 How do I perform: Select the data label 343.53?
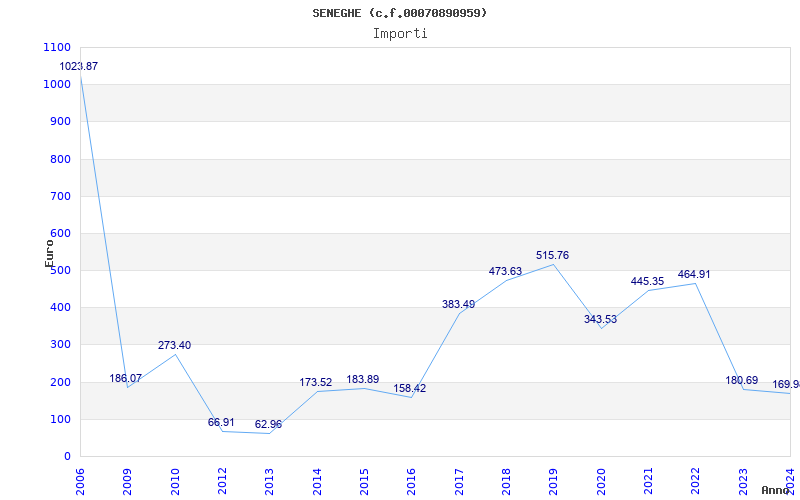[600, 320]
